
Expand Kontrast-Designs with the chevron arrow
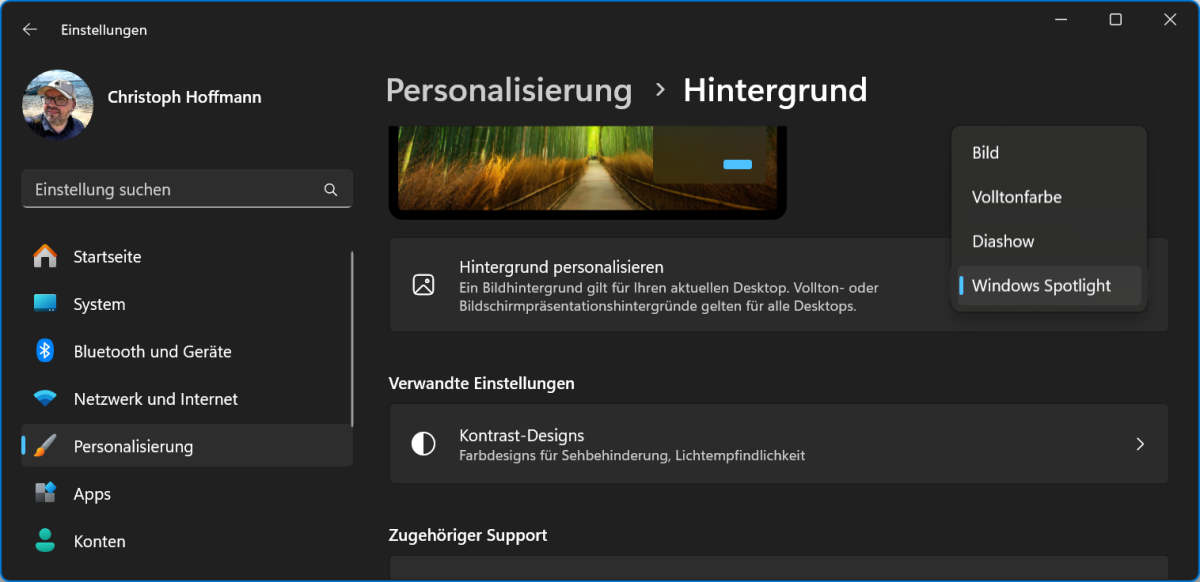1140,444
